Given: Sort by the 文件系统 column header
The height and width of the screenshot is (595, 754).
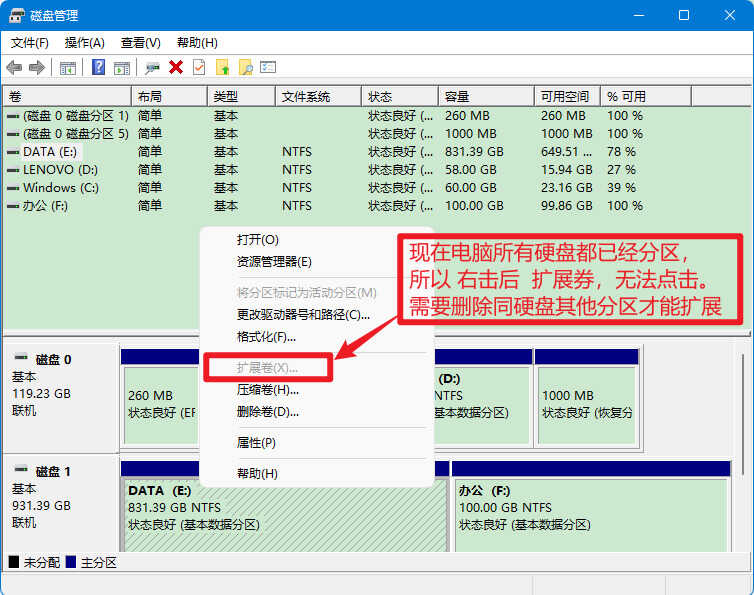Looking at the screenshot, I should [x=318, y=97].
